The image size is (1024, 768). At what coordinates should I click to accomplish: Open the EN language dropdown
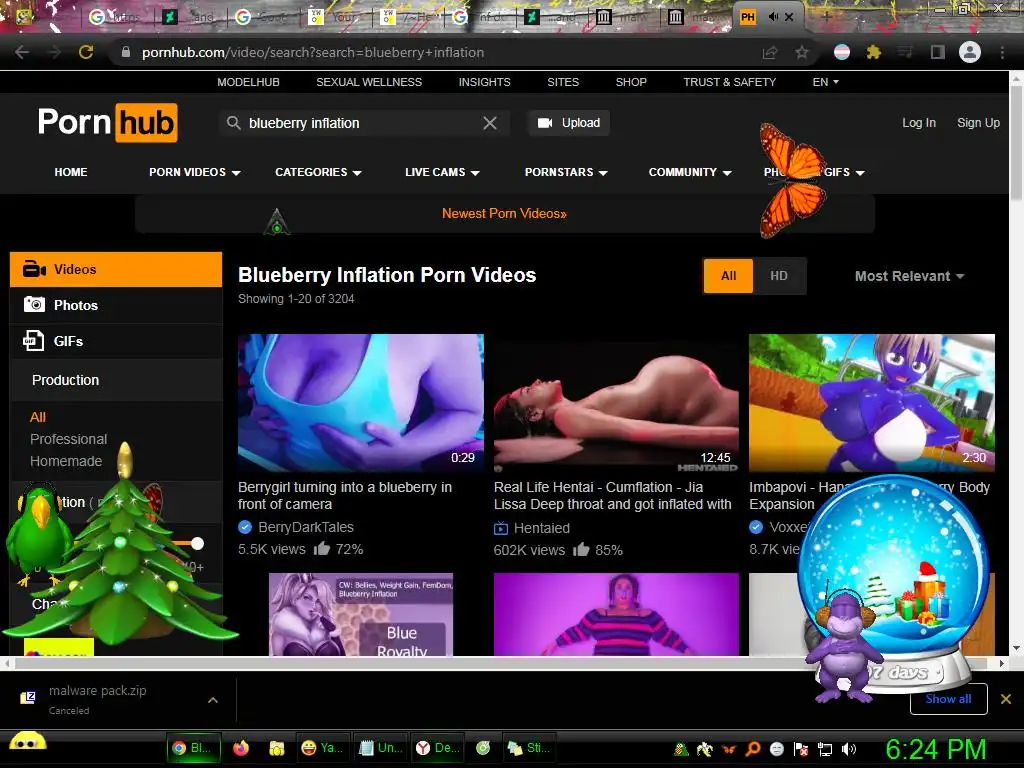point(825,82)
